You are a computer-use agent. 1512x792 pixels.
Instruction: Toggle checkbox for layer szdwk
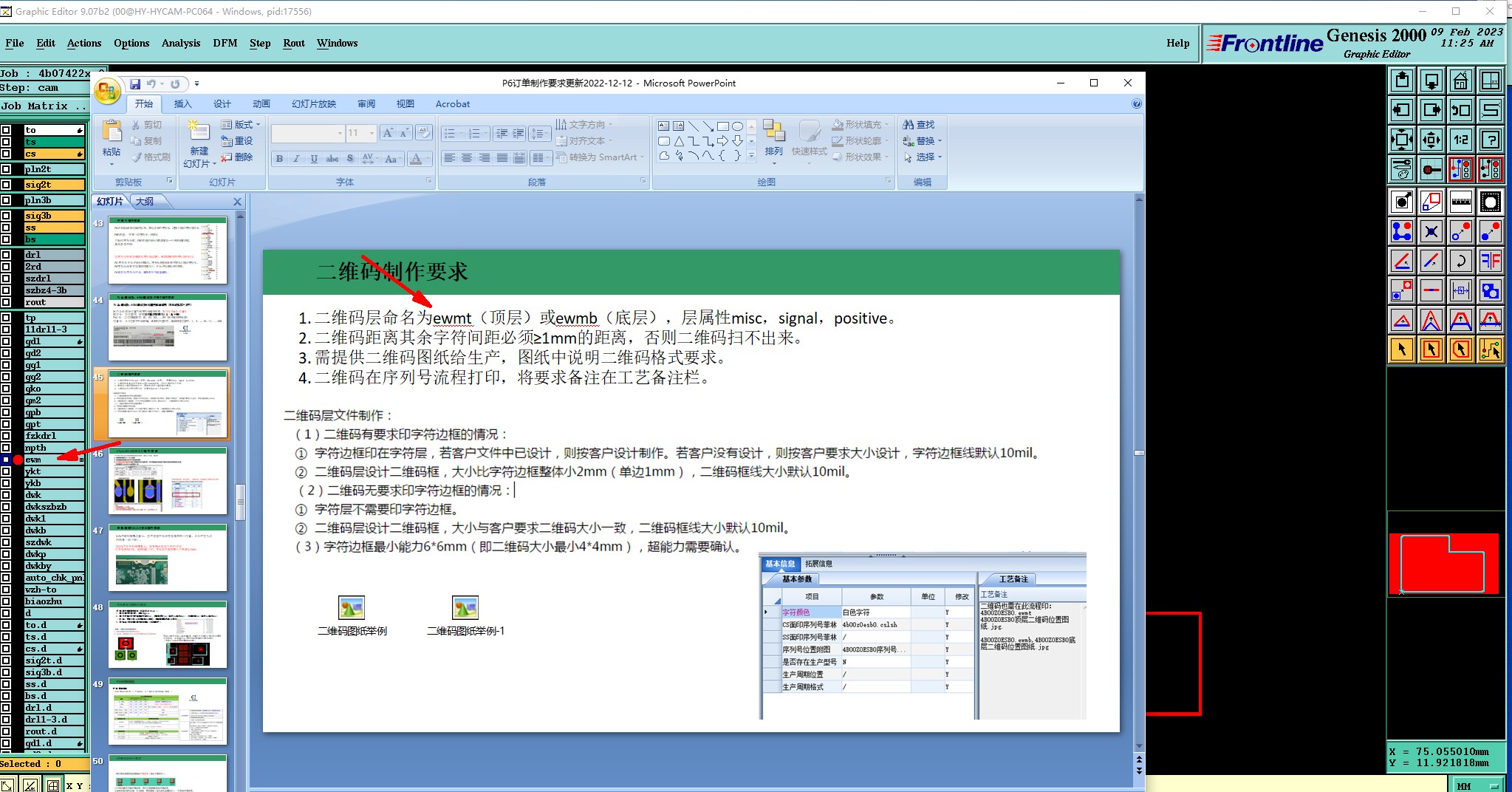click(6, 542)
